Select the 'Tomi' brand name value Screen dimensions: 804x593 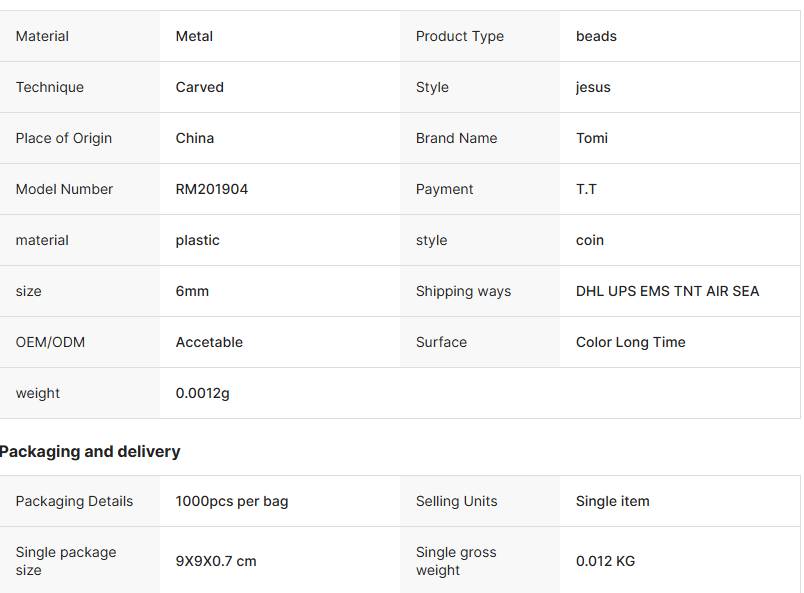pos(592,138)
